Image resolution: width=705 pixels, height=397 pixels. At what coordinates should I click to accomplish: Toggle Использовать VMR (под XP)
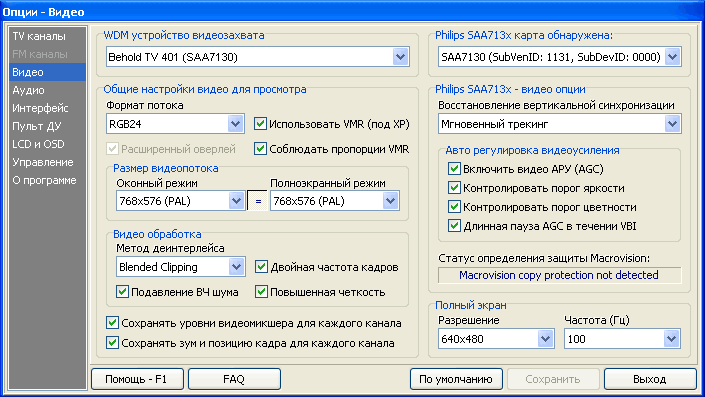[332, 124]
